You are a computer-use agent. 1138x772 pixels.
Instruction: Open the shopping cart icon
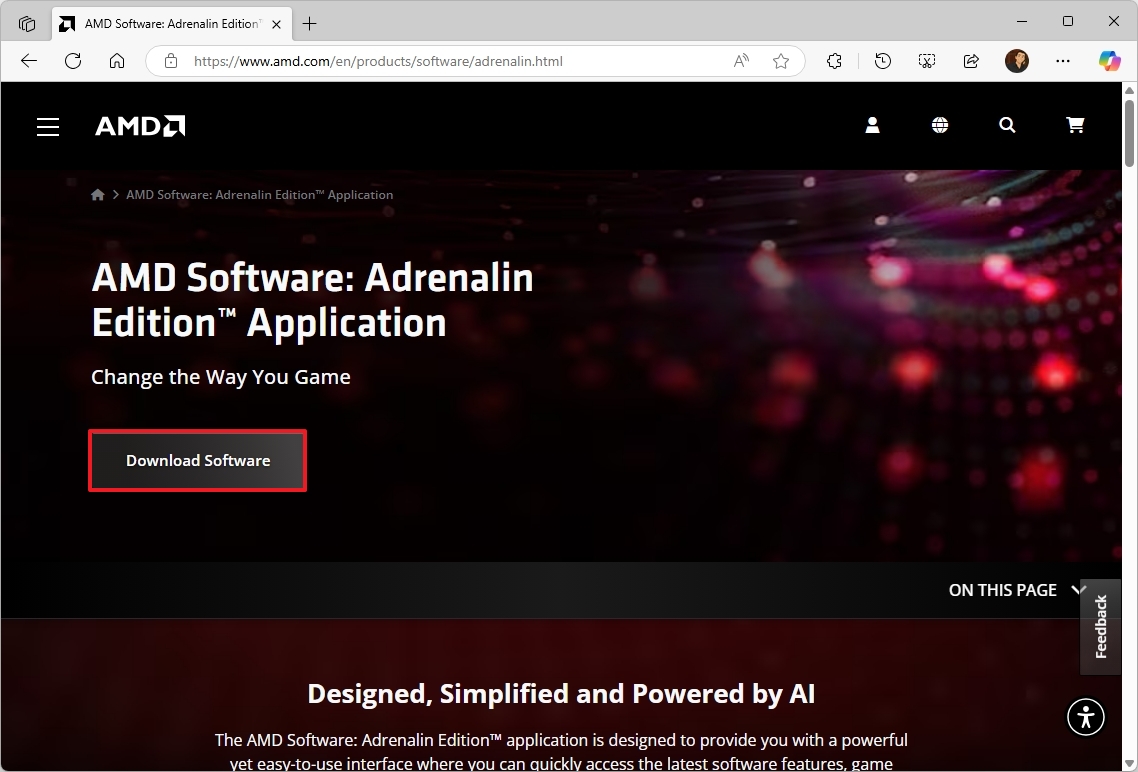(x=1075, y=126)
